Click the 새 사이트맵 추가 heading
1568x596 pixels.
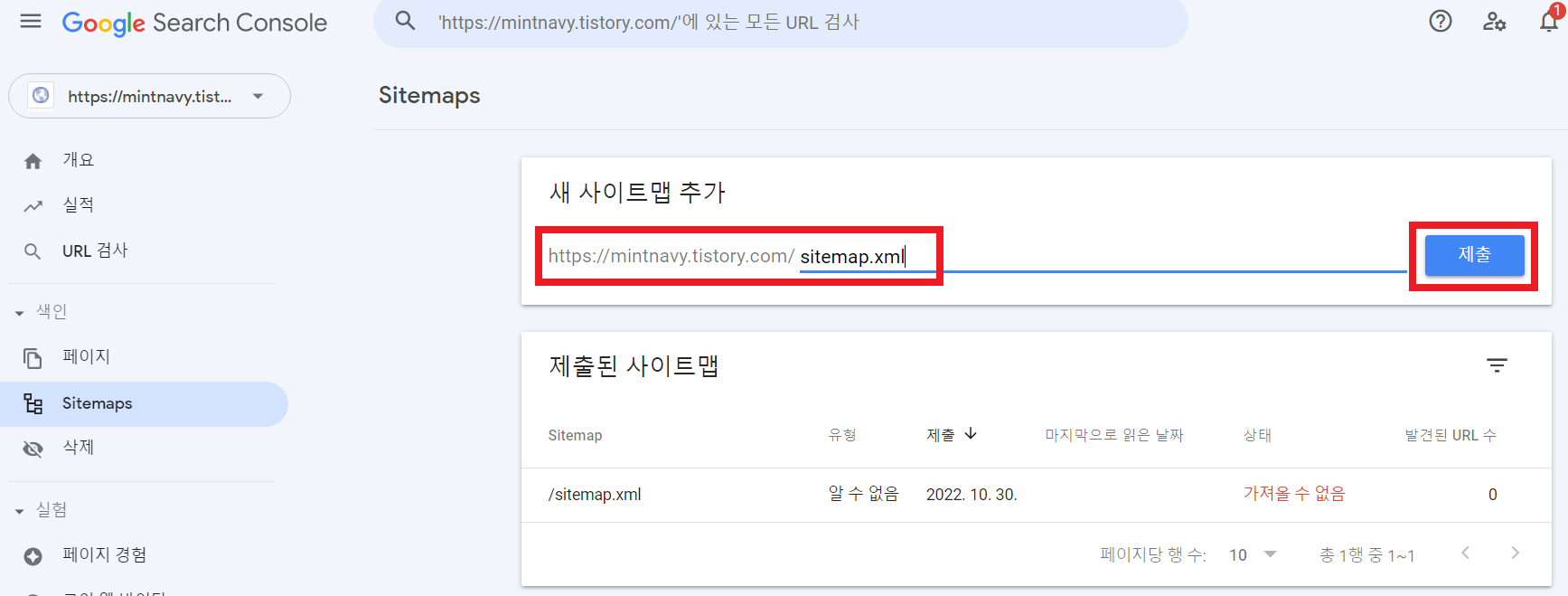click(x=637, y=192)
